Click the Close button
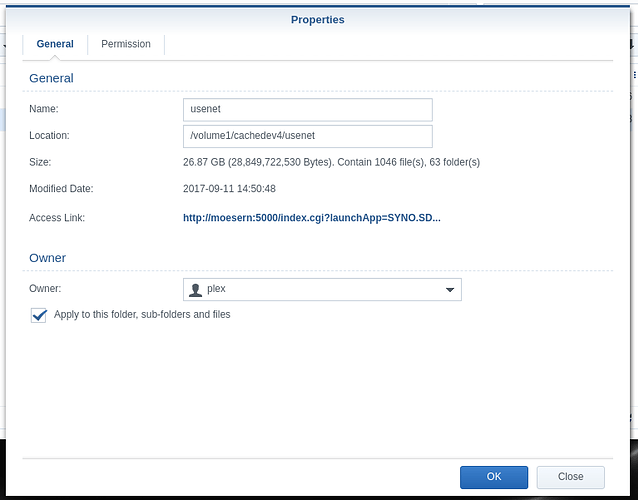Viewport: 638px width, 500px height. [x=570, y=477]
